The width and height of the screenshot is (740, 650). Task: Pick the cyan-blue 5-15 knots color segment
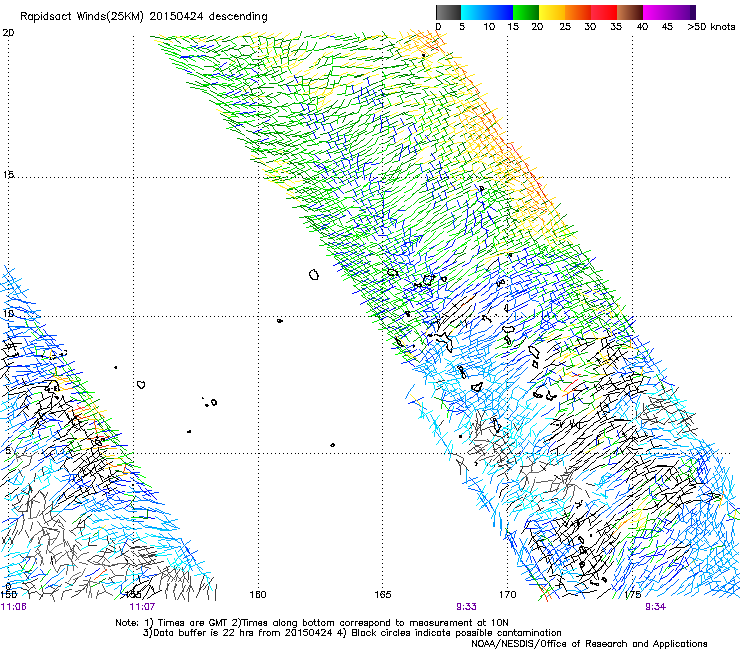point(487,12)
